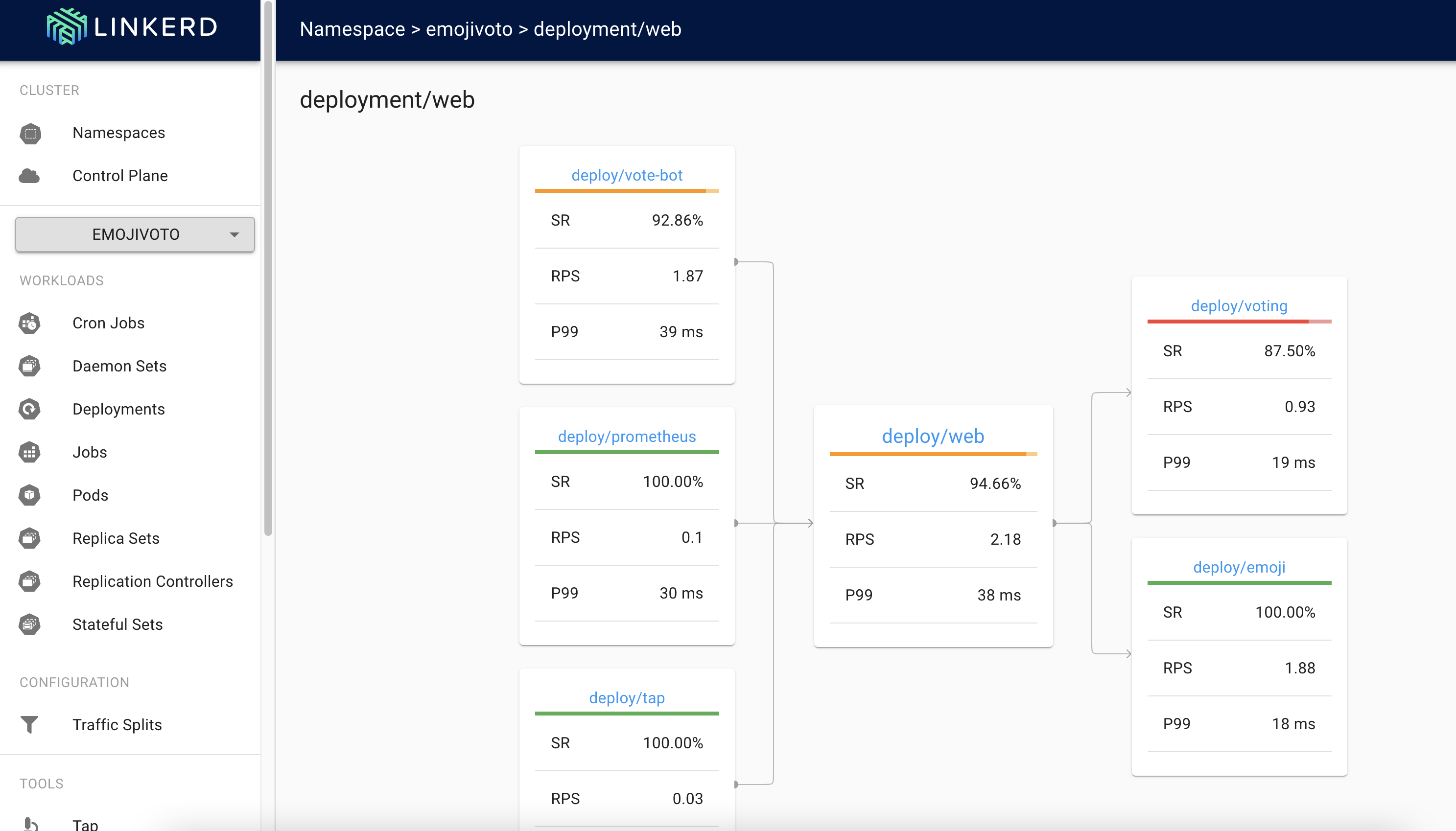
Task: Click the deploy/web RPS value 2.18
Action: [1006, 539]
